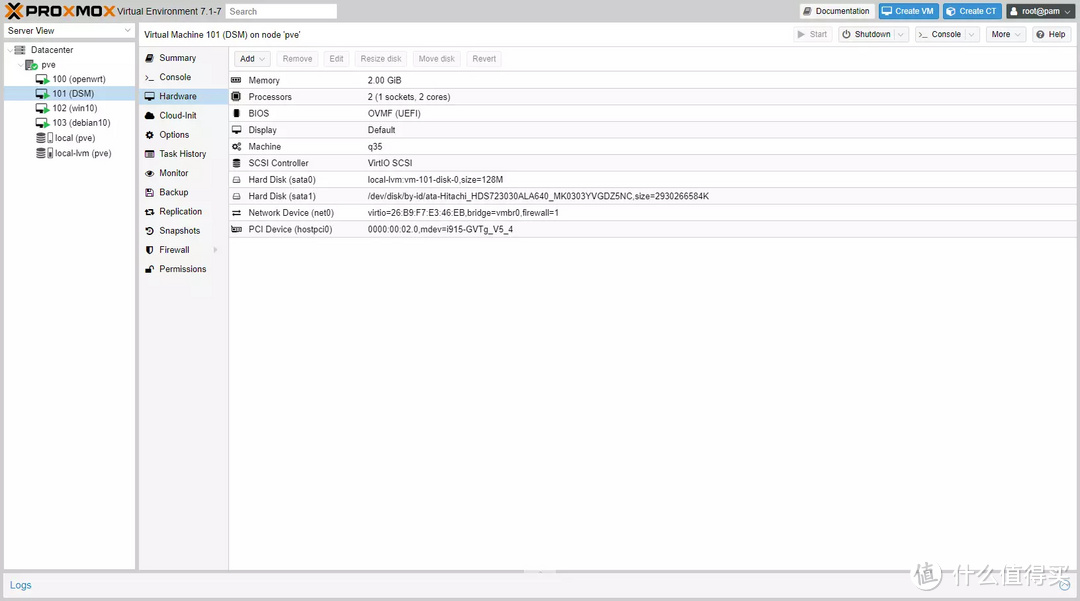Open the Add hardware dropdown

pyautogui.click(x=252, y=59)
